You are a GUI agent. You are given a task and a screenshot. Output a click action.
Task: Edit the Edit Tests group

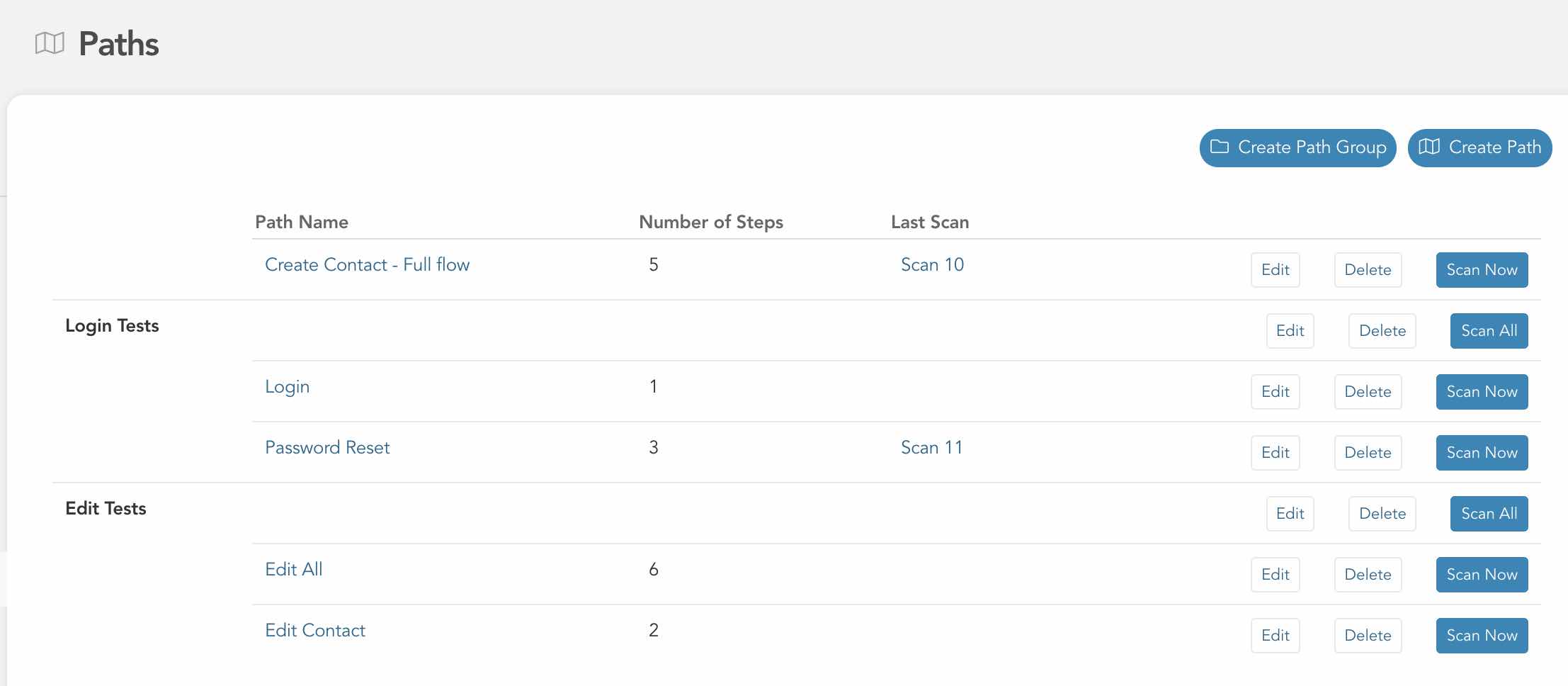[x=1290, y=514]
